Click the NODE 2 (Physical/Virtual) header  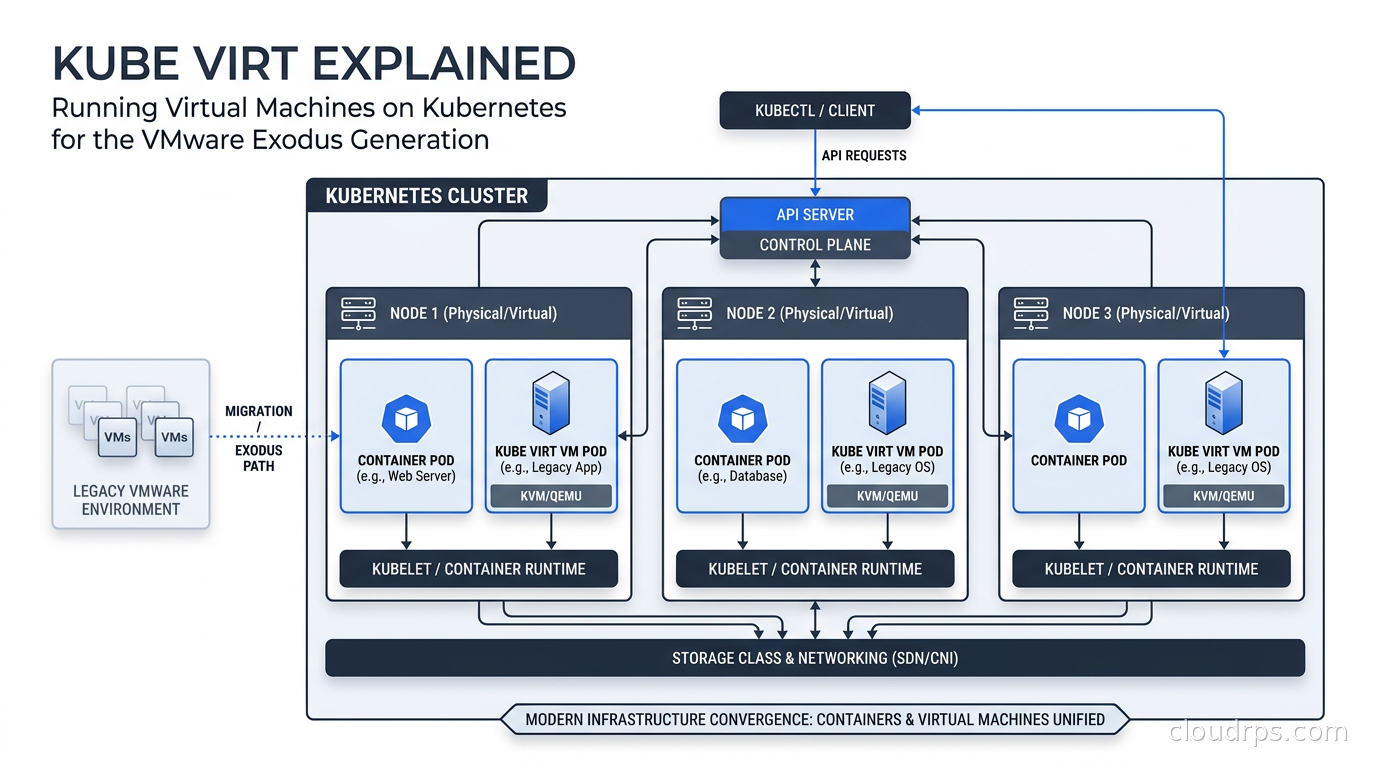[x=815, y=313]
